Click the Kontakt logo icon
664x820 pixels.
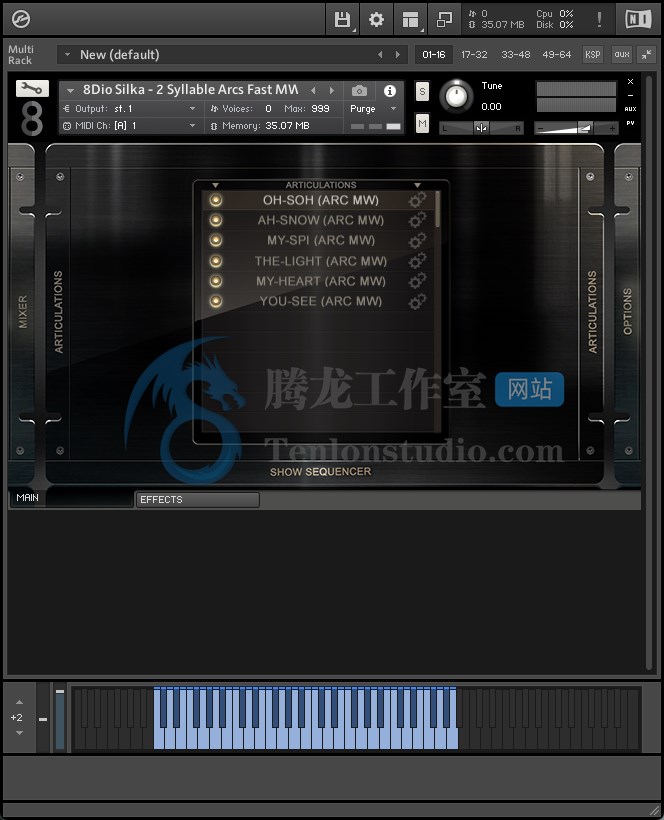pyautogui.click(x=21, y=19)
